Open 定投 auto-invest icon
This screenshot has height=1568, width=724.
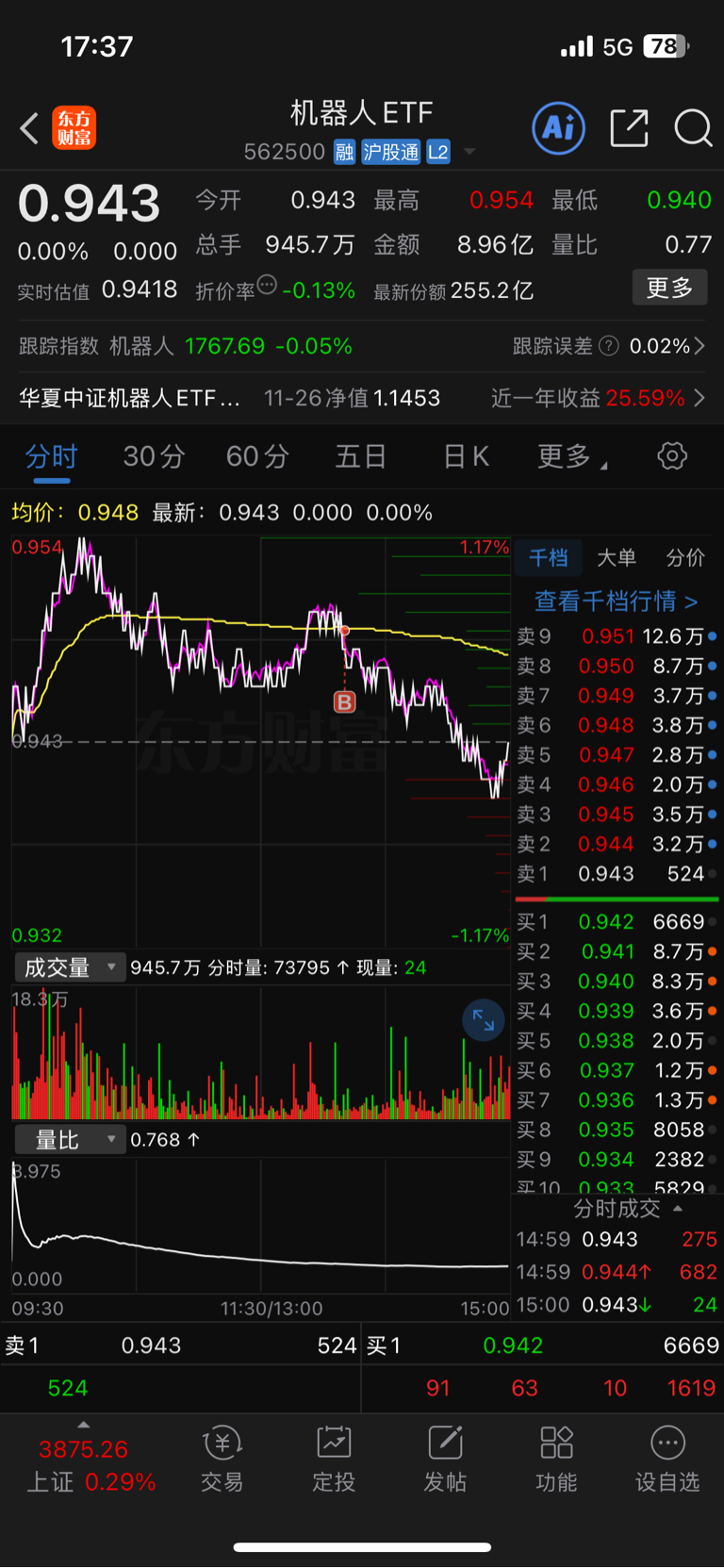tap(334, 1460)
